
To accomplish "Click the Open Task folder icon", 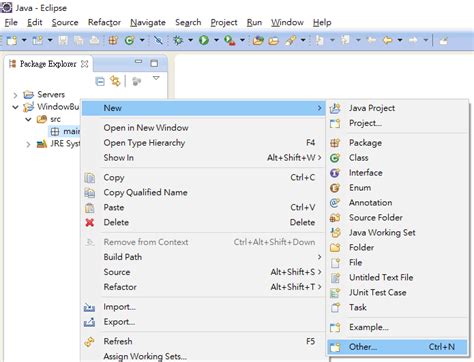I will (273, 41).
